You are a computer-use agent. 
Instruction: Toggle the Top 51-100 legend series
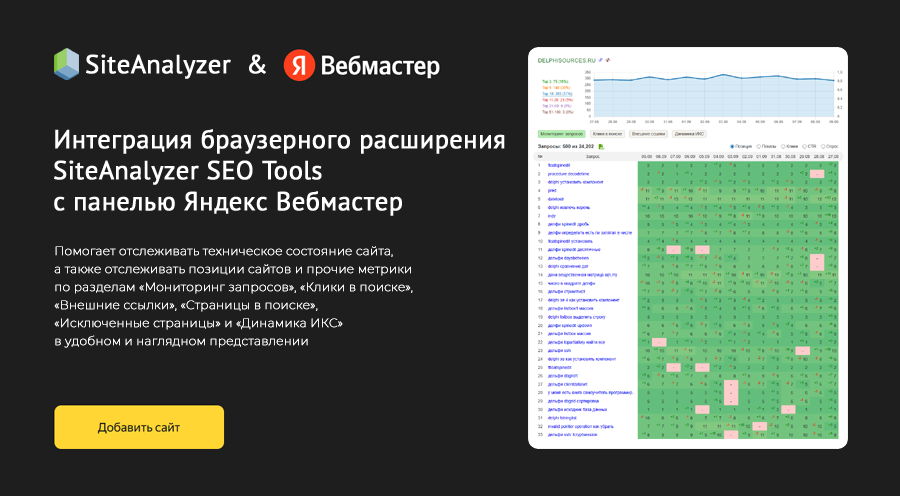(556, 112)
